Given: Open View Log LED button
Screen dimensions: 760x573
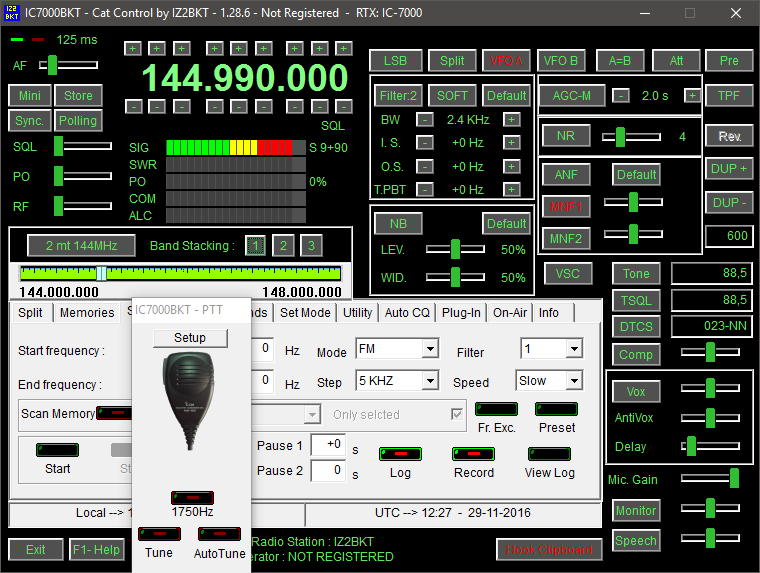Looking at the screenshot, I should pyautogui.click(x=549, y=454).
